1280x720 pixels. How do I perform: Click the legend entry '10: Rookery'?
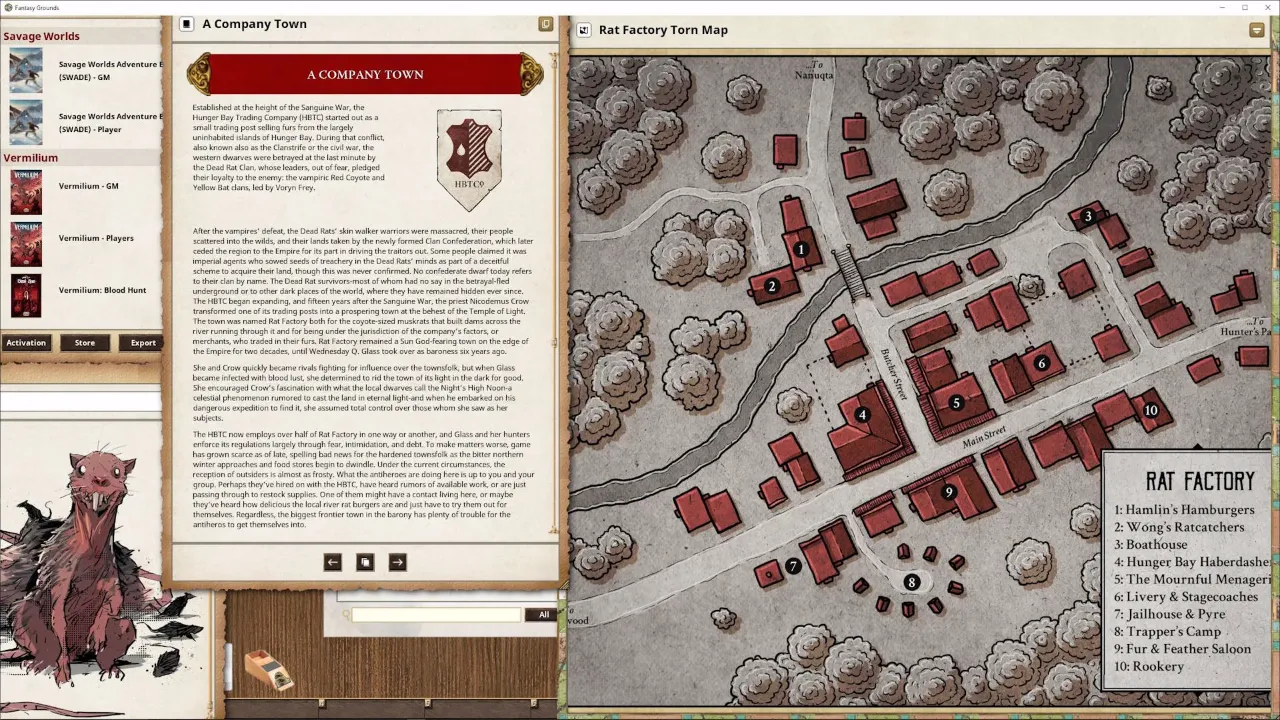click(x=1148, y=666)
